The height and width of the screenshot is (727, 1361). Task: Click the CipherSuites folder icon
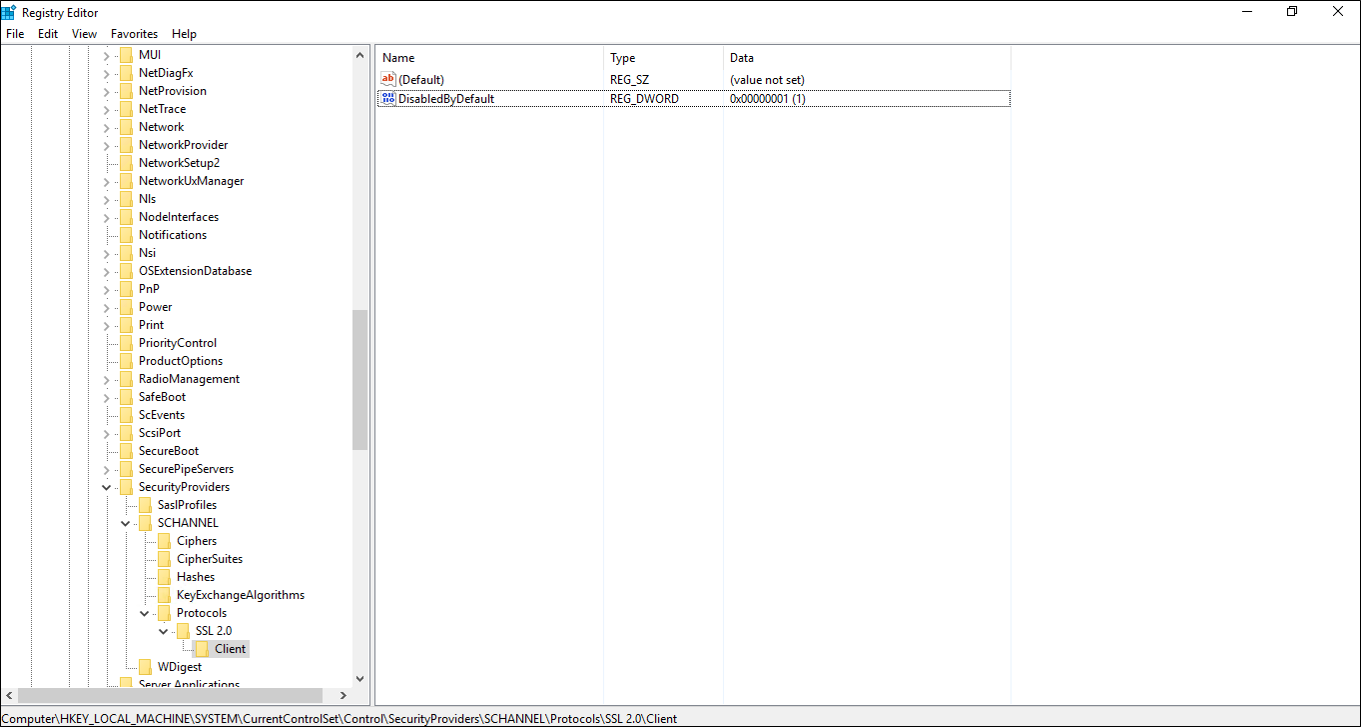(166, 558)
